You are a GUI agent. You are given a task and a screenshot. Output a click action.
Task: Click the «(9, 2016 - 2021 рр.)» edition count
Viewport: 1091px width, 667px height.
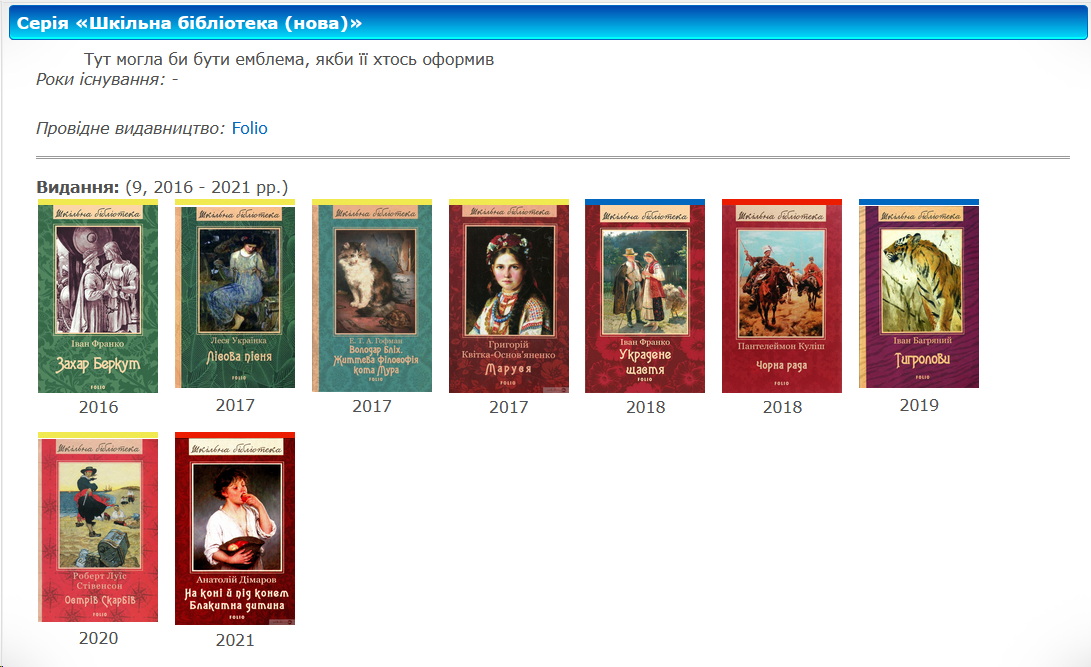(207, 187)
